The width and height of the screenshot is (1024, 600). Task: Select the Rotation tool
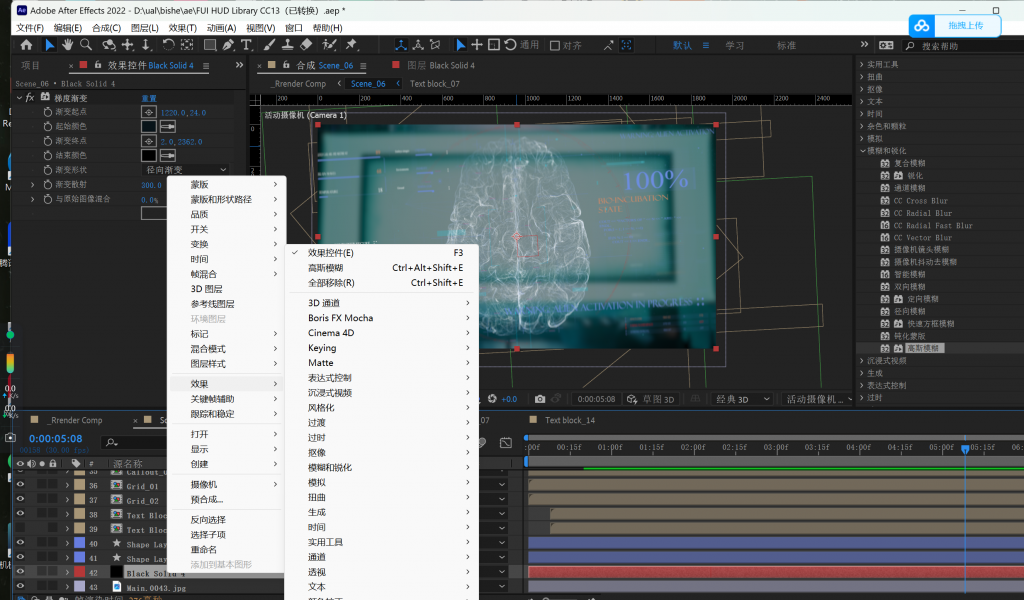point(168,45)
